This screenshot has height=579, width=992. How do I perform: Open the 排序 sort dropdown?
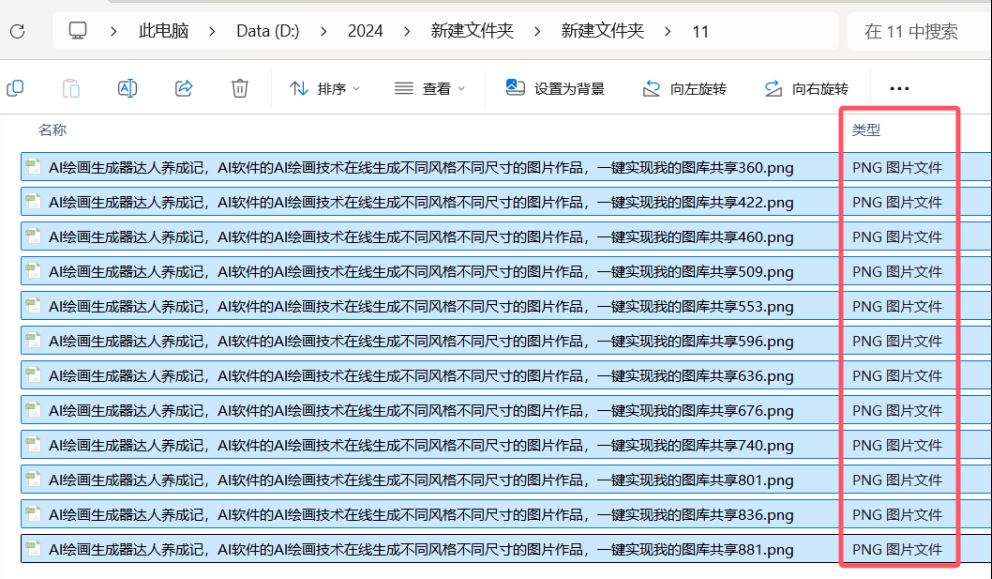[x=325, y=89]
